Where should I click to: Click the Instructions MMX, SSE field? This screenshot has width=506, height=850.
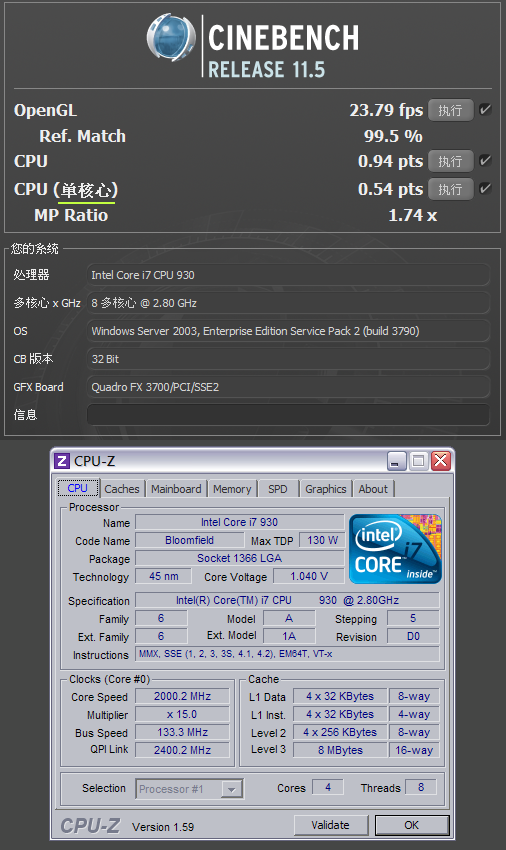pyautogui.click(x=287, y=654)
